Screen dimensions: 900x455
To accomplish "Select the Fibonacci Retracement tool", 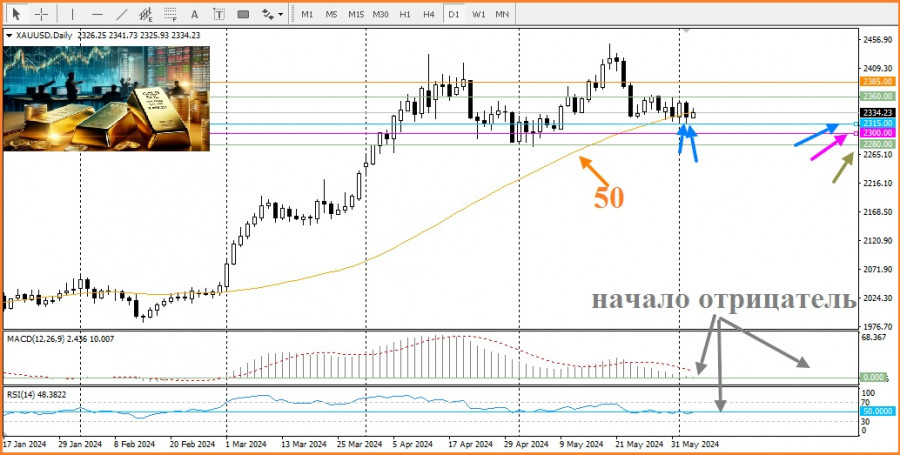I will coord(170,14).
